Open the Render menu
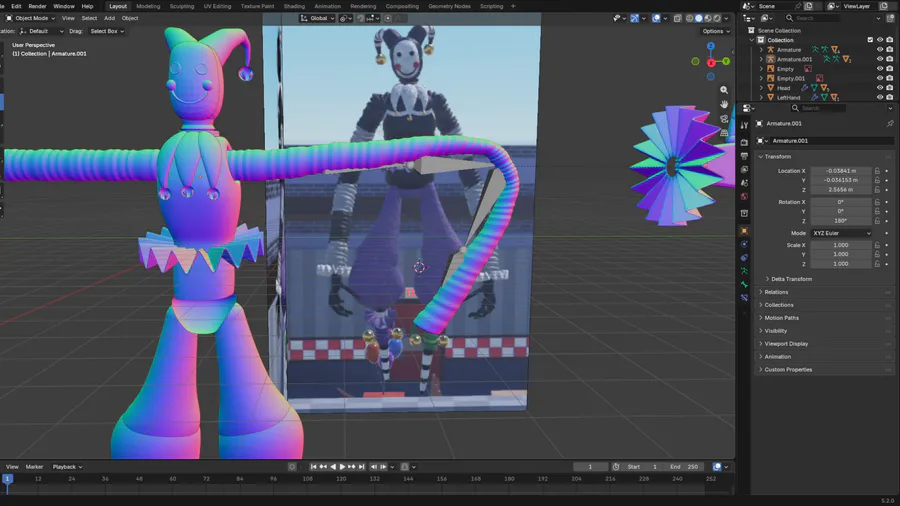900x506 pixels. point(37,6)
